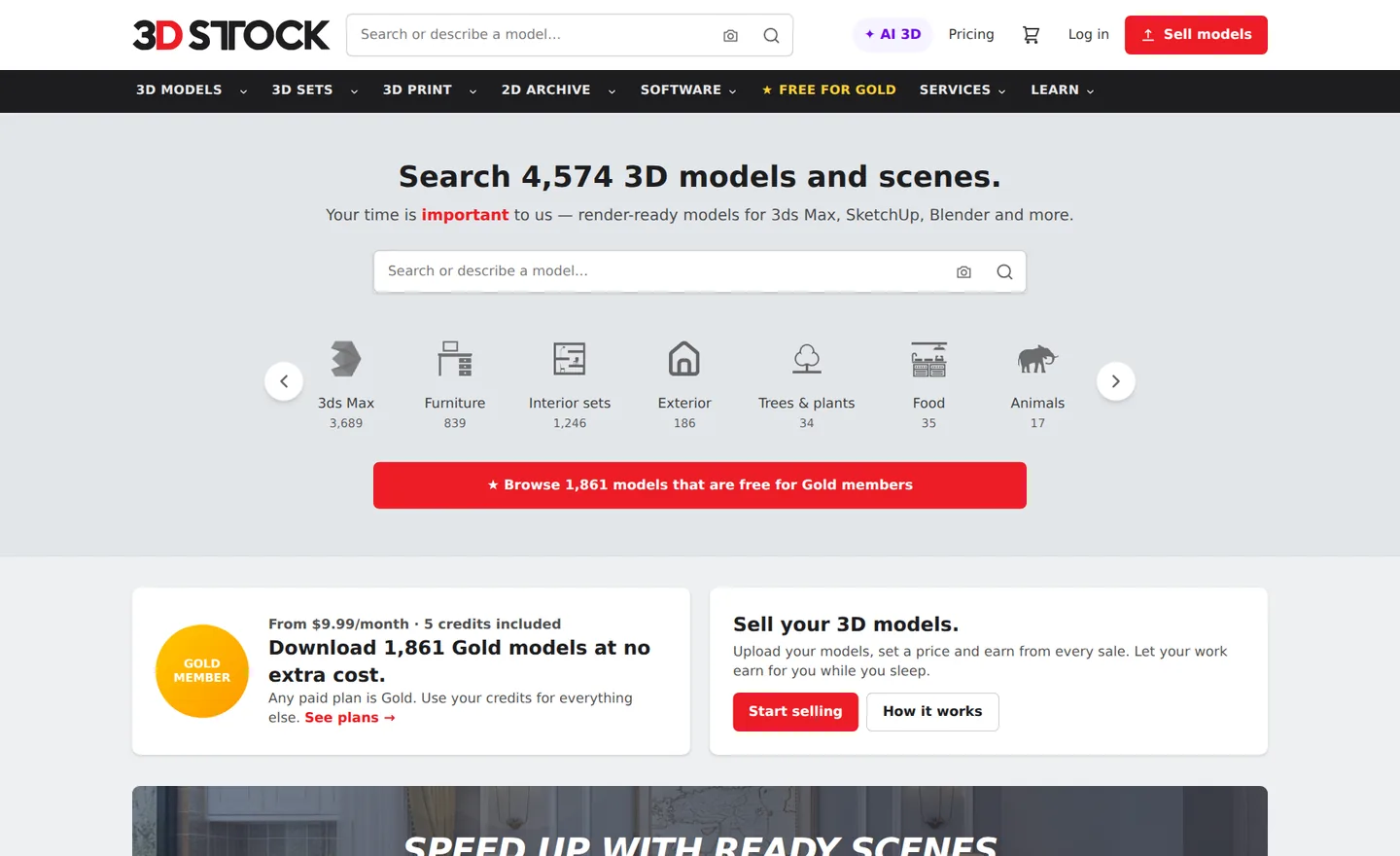The width and height of the screenshot is (1400, 856).
Task: Click Log in link
Action: (x=1088, y=35)
